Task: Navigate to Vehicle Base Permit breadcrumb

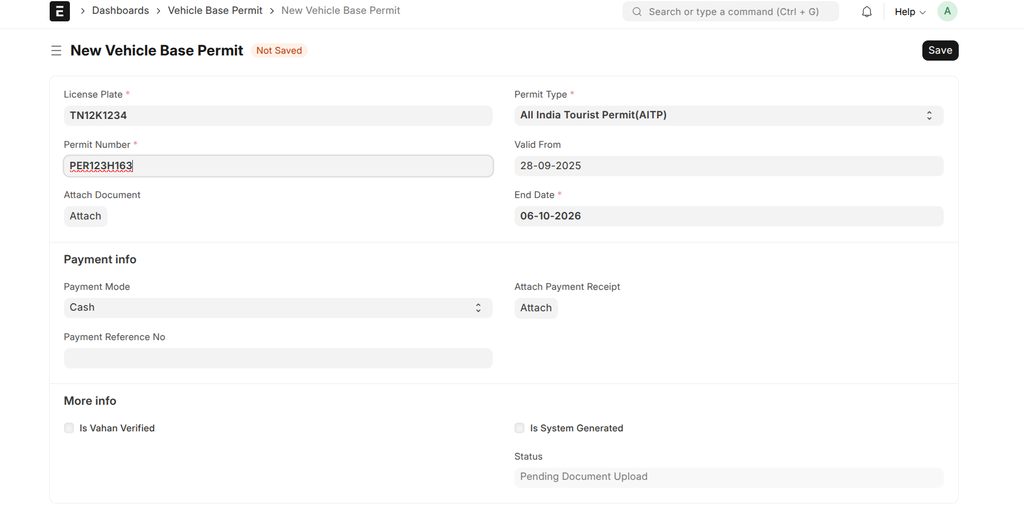Action: [215, 11]
